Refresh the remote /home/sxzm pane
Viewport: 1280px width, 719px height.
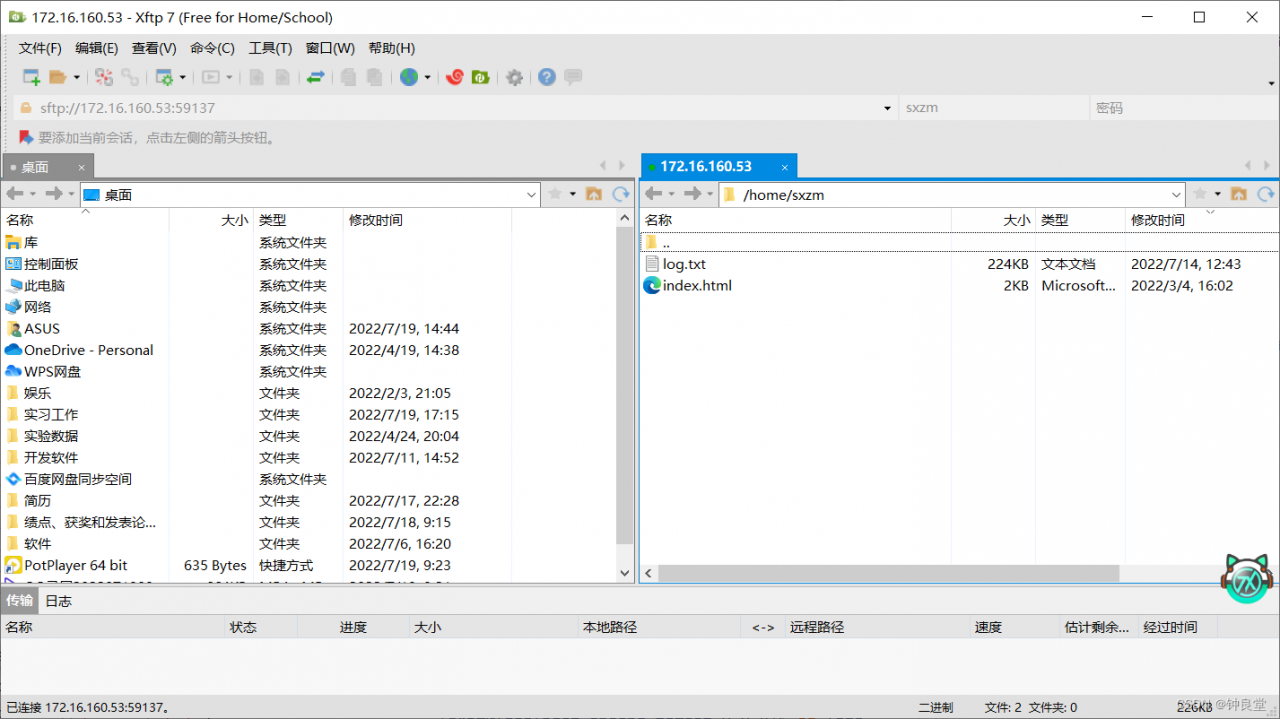[1266, 194]
